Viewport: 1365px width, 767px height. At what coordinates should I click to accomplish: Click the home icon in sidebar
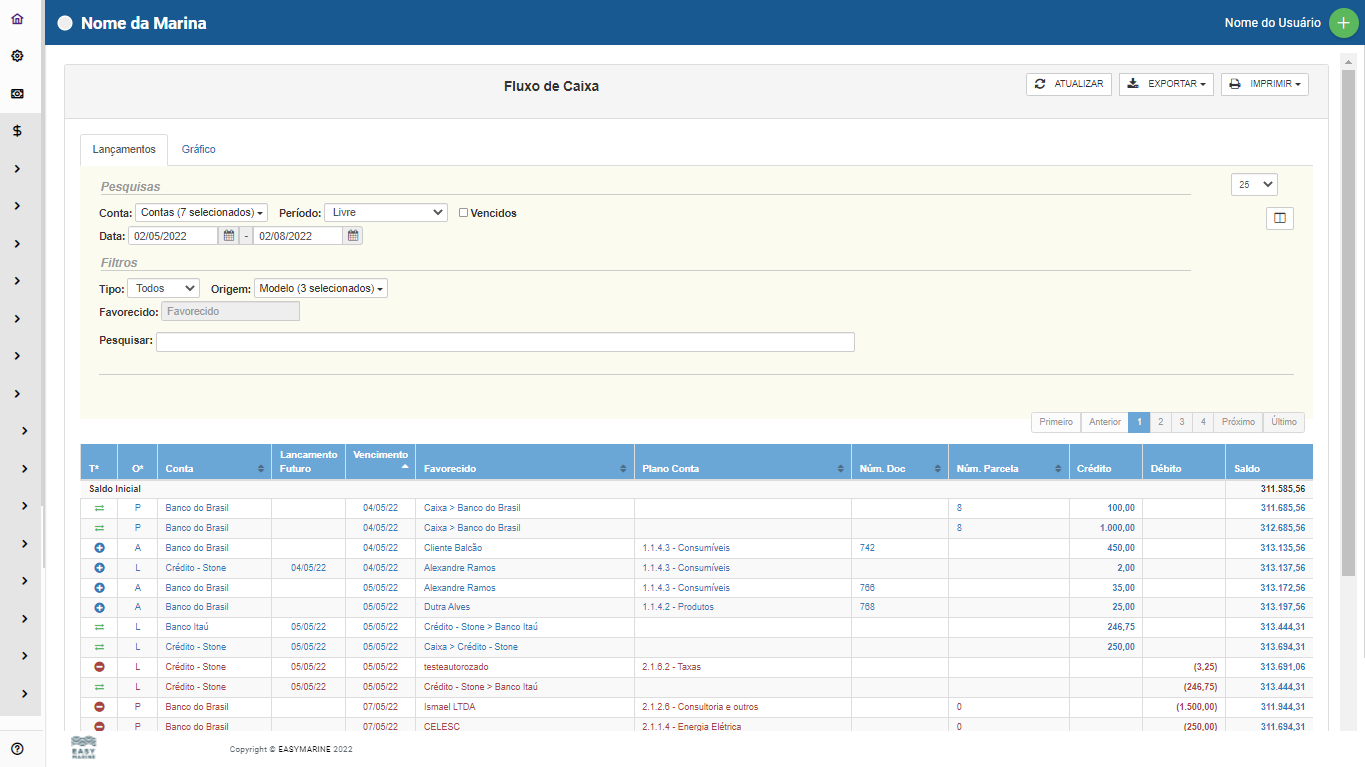point(17,19)
